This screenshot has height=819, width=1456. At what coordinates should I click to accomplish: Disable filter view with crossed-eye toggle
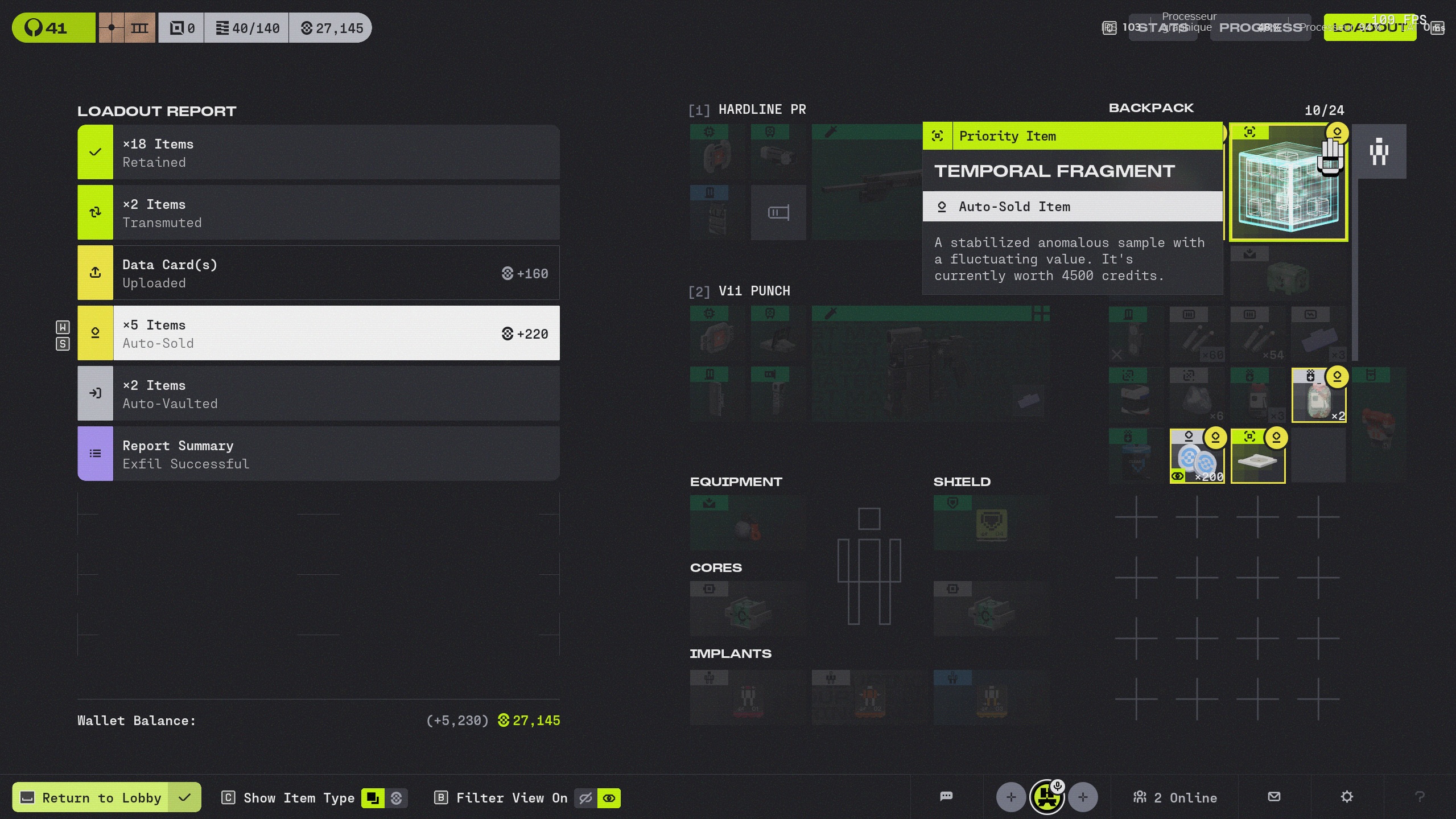tap(585, 798)
